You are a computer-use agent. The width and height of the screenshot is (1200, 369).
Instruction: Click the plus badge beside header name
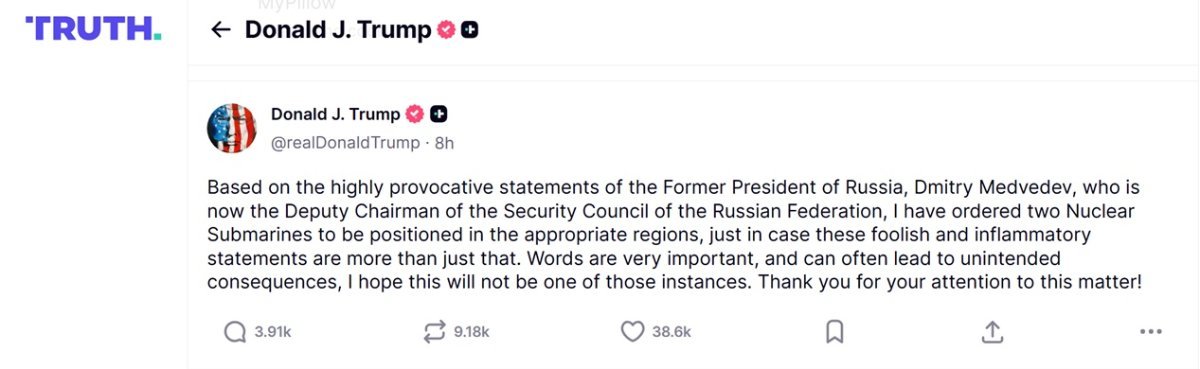(x=470, y=30)
